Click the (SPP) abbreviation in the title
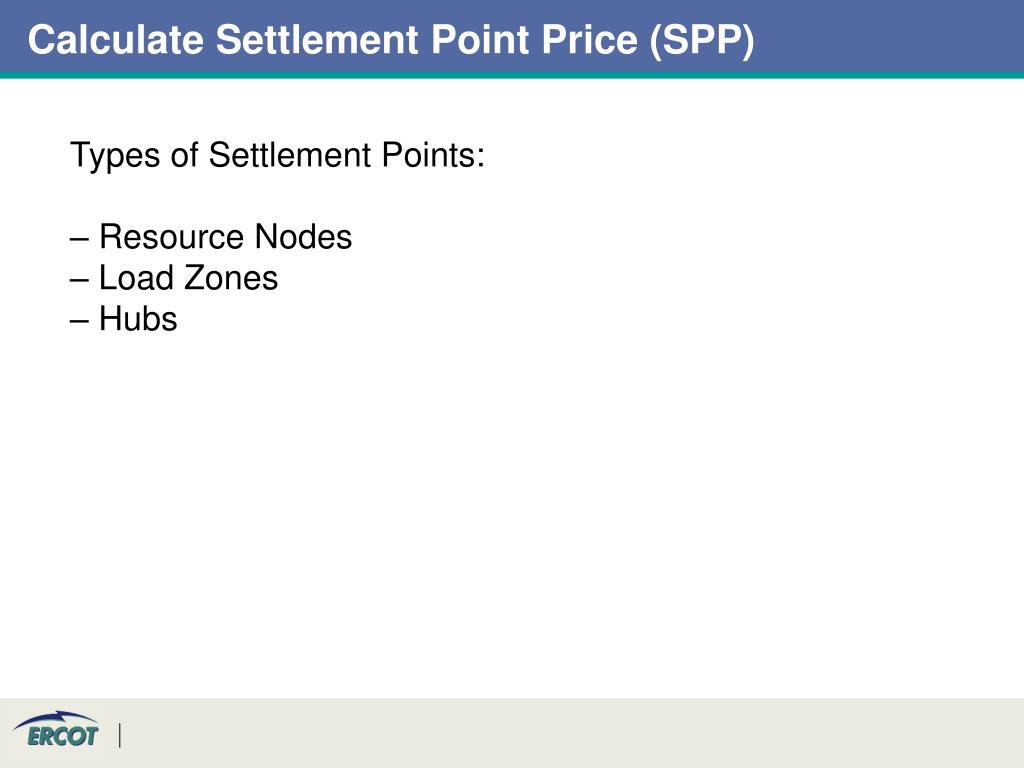This screenshot has width=1024, height=768. coord(702,40)
